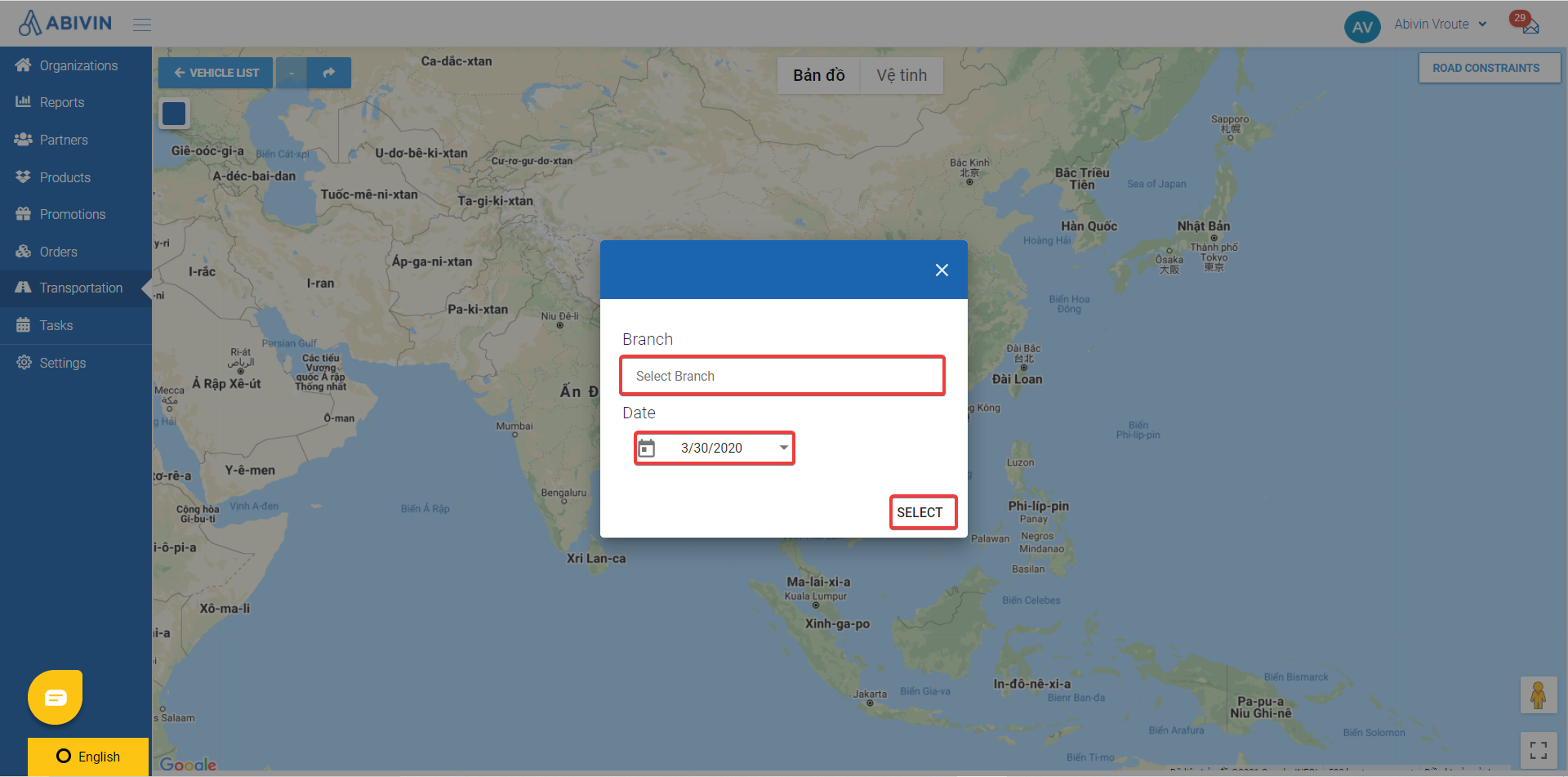Open Organizations in the sidebar
1568x777 pixels.
pyautogui.click(x=76, y=65)
